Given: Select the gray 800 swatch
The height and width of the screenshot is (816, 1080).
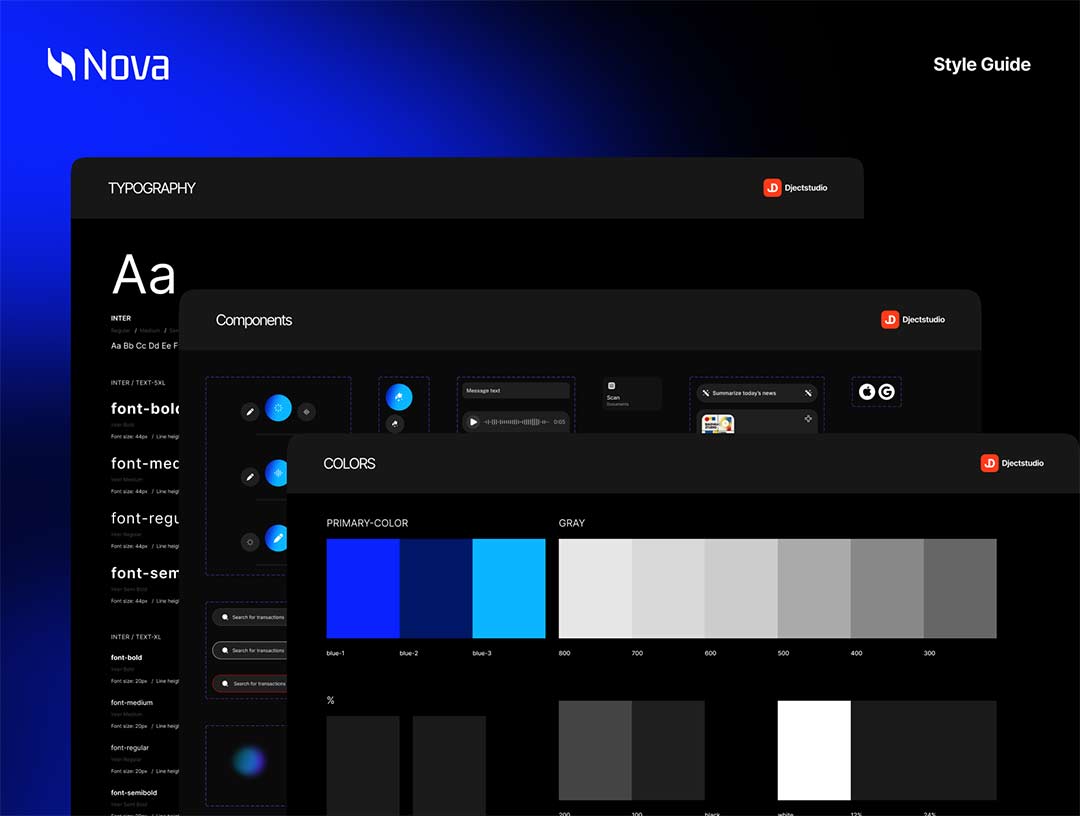Looking at the screenshot, I should pyautogui.click(x=595, y=588).
